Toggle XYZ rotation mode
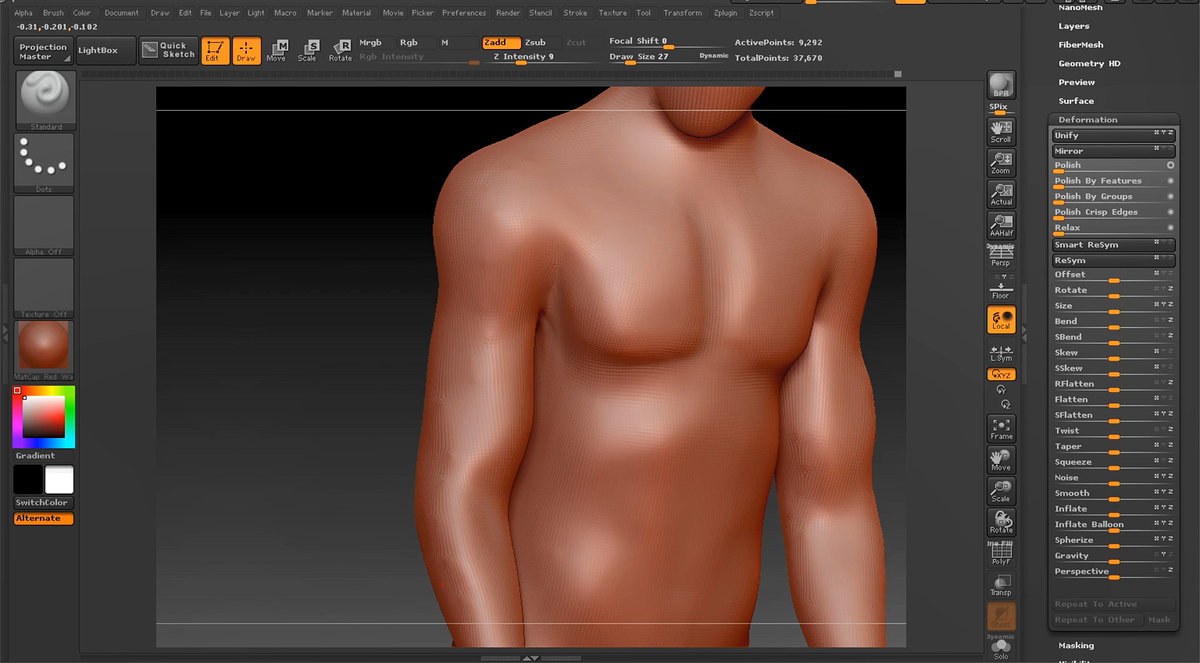This screenshot has width=1200, height=663. [1001, 374]
